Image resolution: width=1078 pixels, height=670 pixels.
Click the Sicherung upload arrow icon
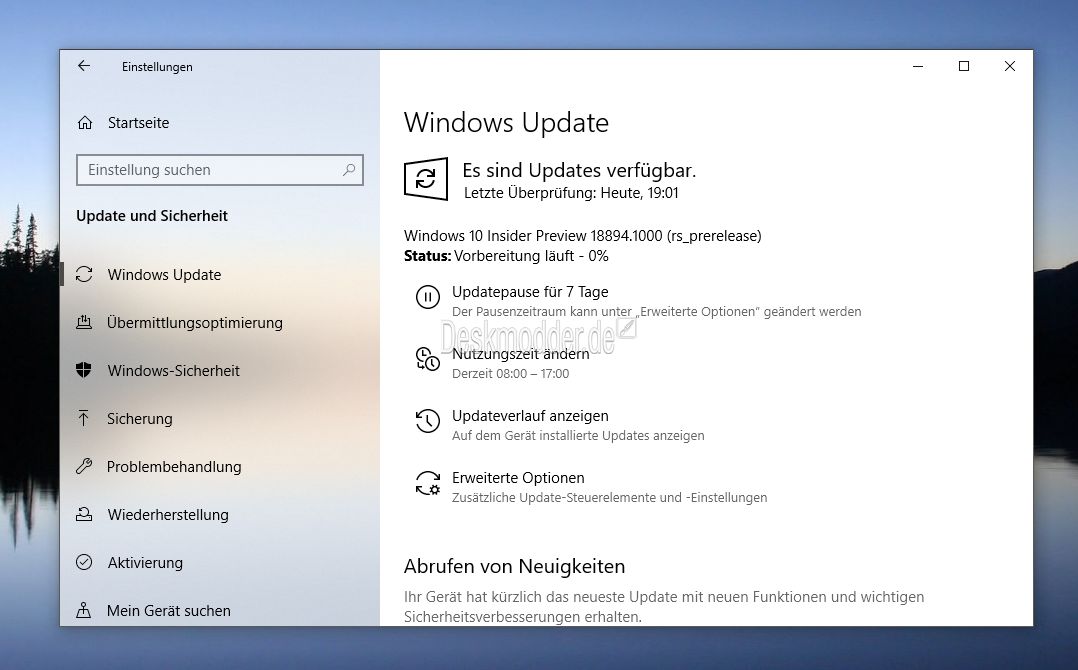(83, 418)
